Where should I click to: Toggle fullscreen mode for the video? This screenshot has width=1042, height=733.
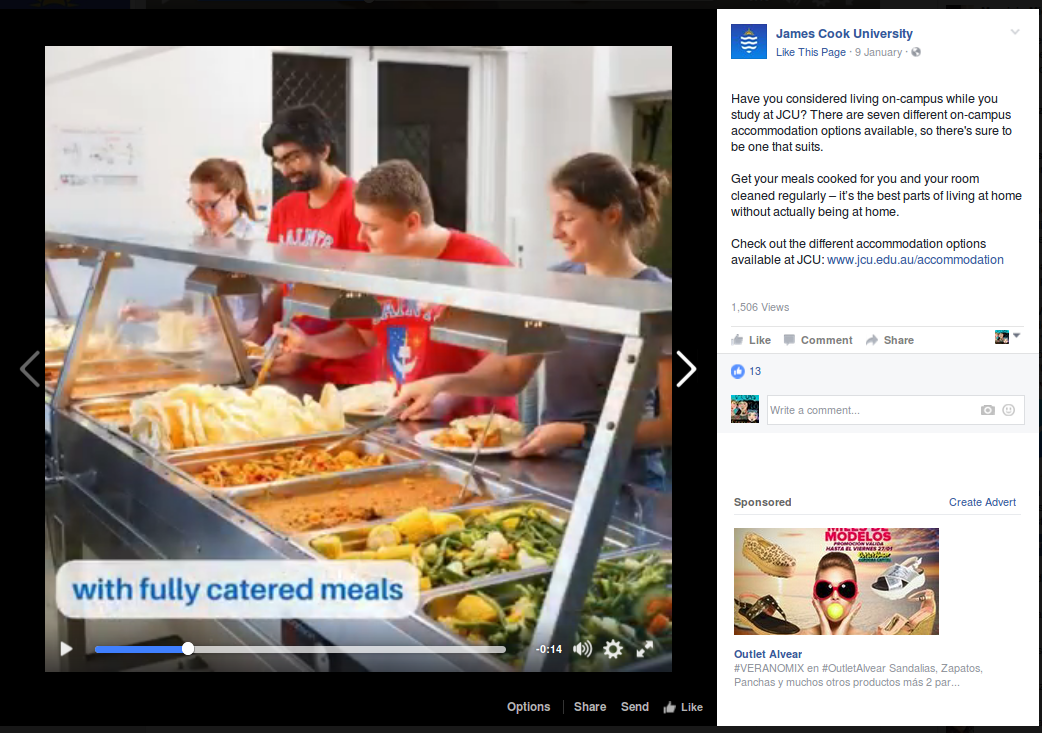pos(645,649)
